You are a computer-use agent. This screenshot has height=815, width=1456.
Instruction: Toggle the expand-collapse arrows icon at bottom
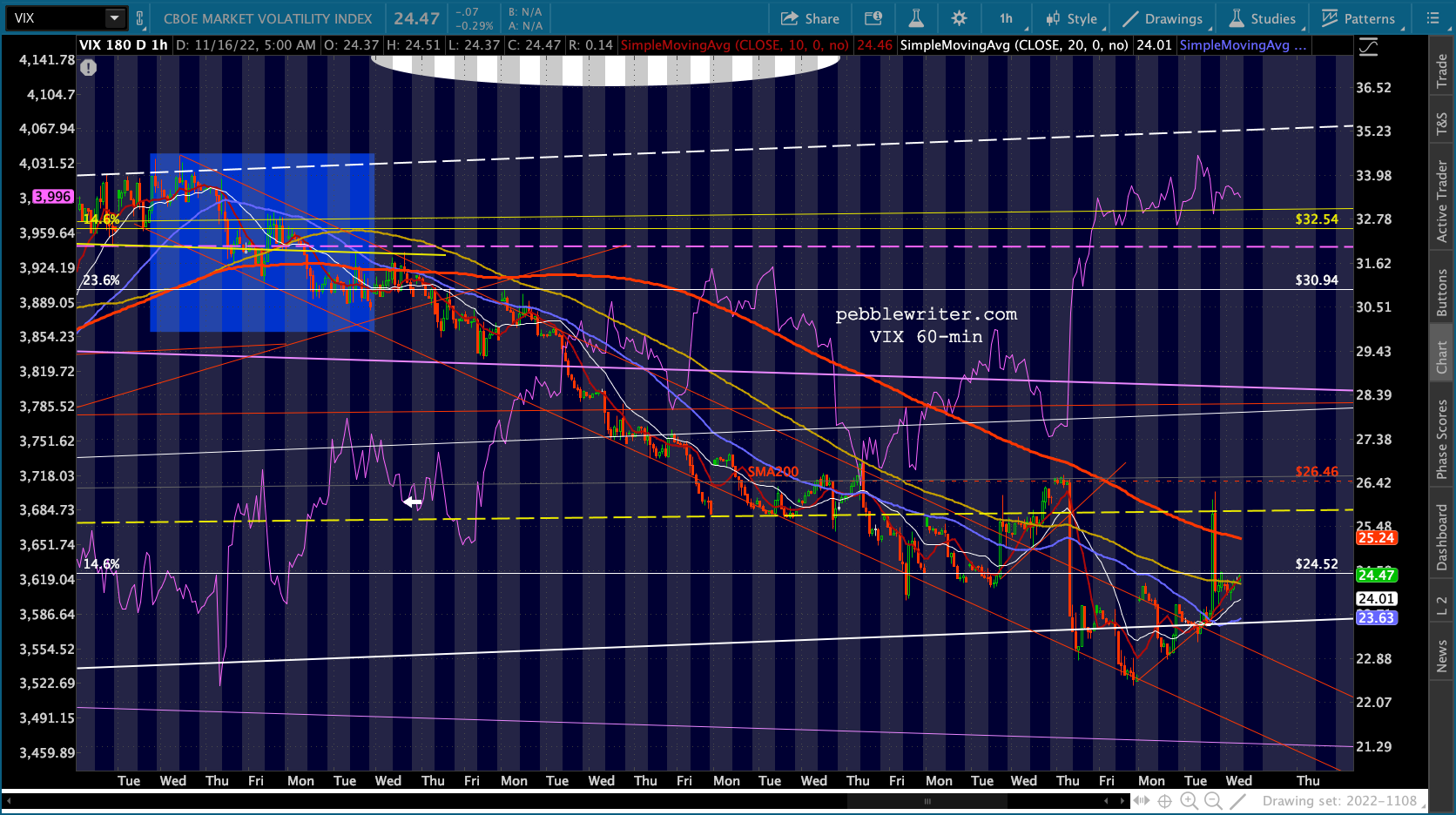(1141, 801)
